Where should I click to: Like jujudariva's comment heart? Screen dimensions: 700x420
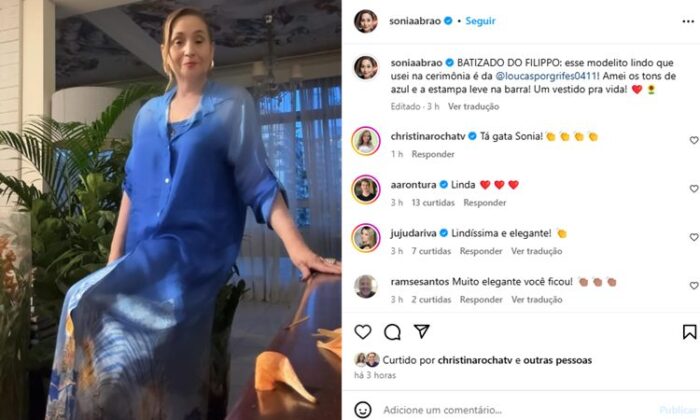[694, 237]
